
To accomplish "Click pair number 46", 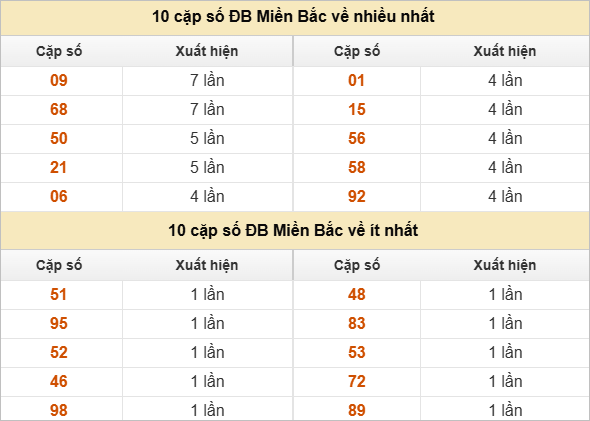I will (x=59, y=381).
